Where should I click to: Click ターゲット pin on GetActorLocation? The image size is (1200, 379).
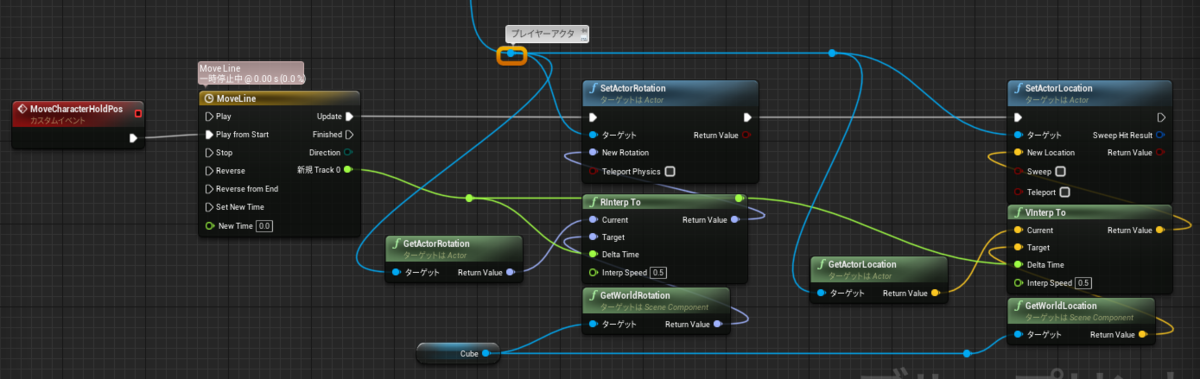coord(821,293)
